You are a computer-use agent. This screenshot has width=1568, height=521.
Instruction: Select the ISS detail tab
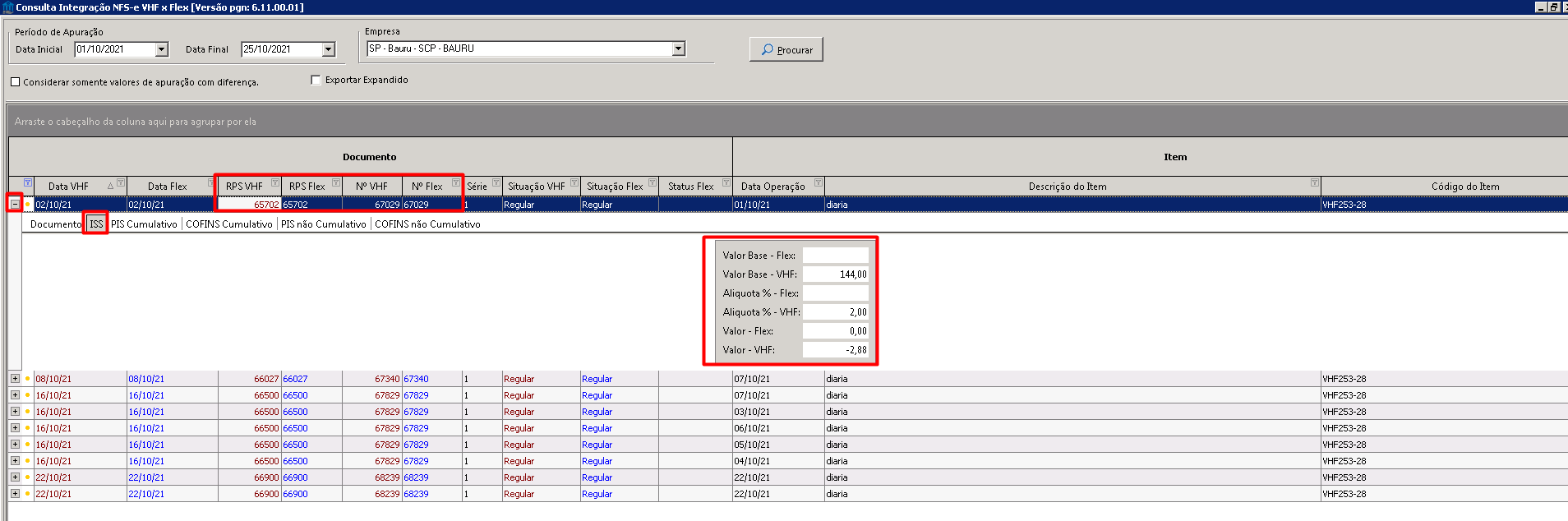pyautogui.click(x=97, y=224)
